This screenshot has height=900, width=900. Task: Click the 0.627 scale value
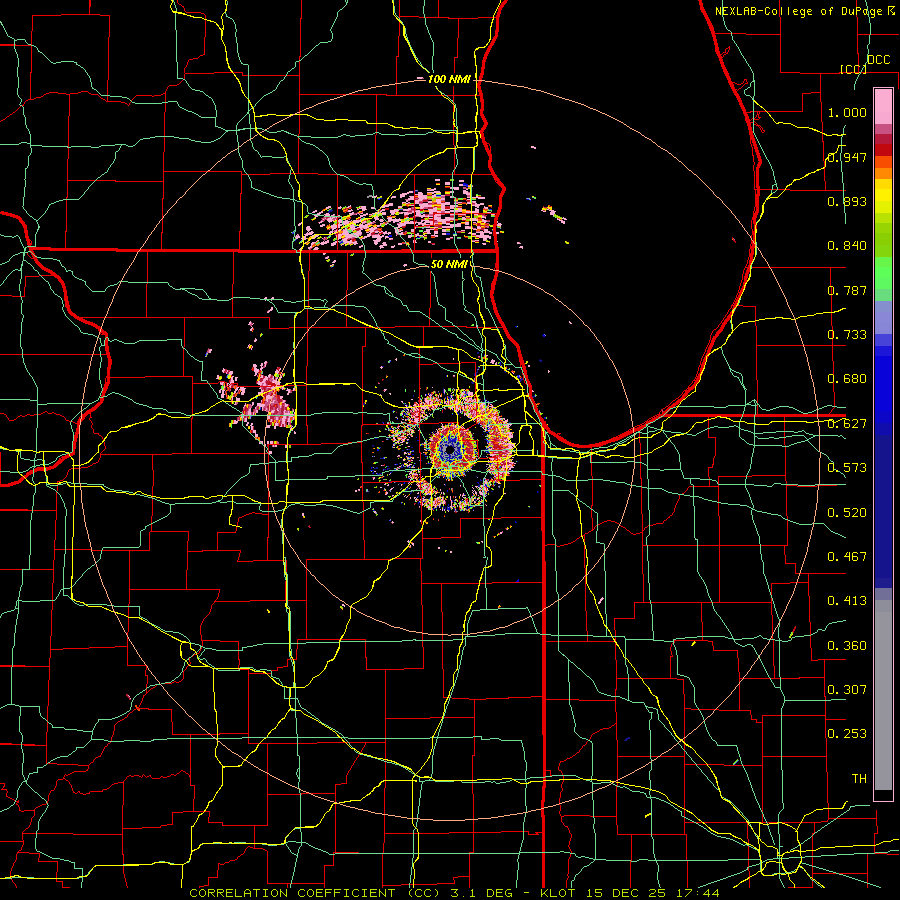[x=847, y=424]
